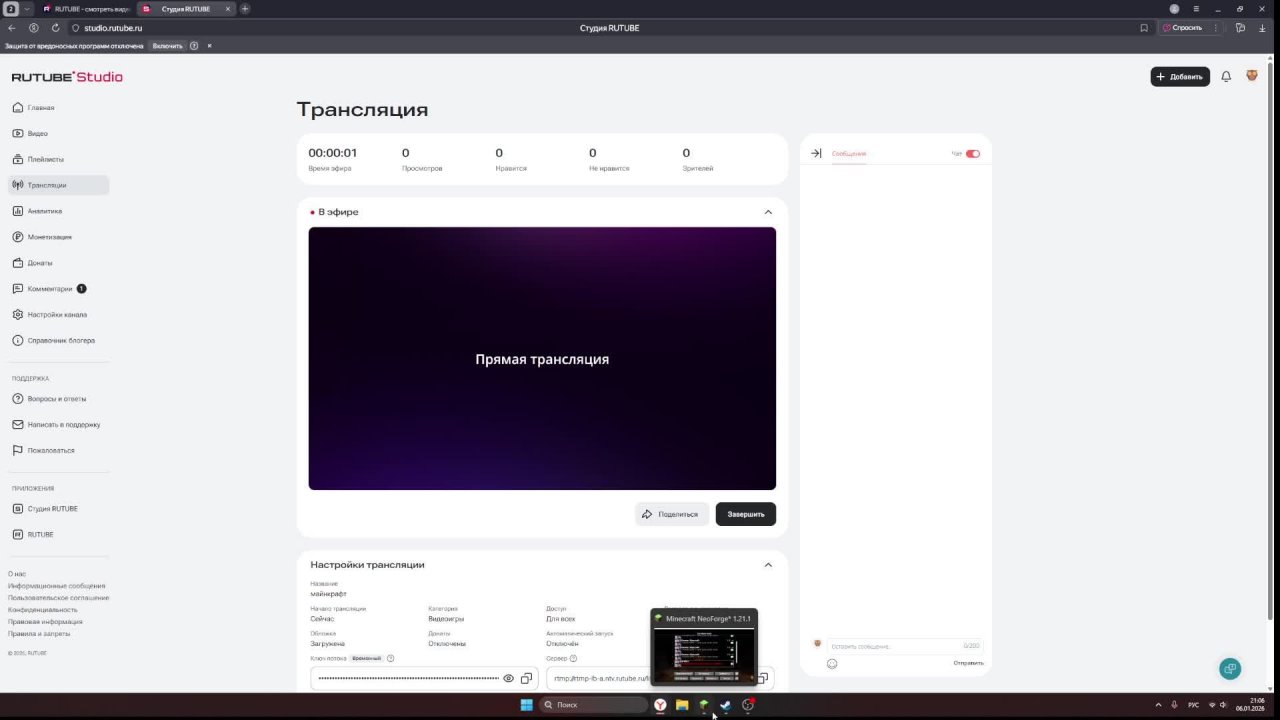Open Пользовательское соглашение link
The height and width of the screenshot is (720, 1280).
click(x=59, y=598)
